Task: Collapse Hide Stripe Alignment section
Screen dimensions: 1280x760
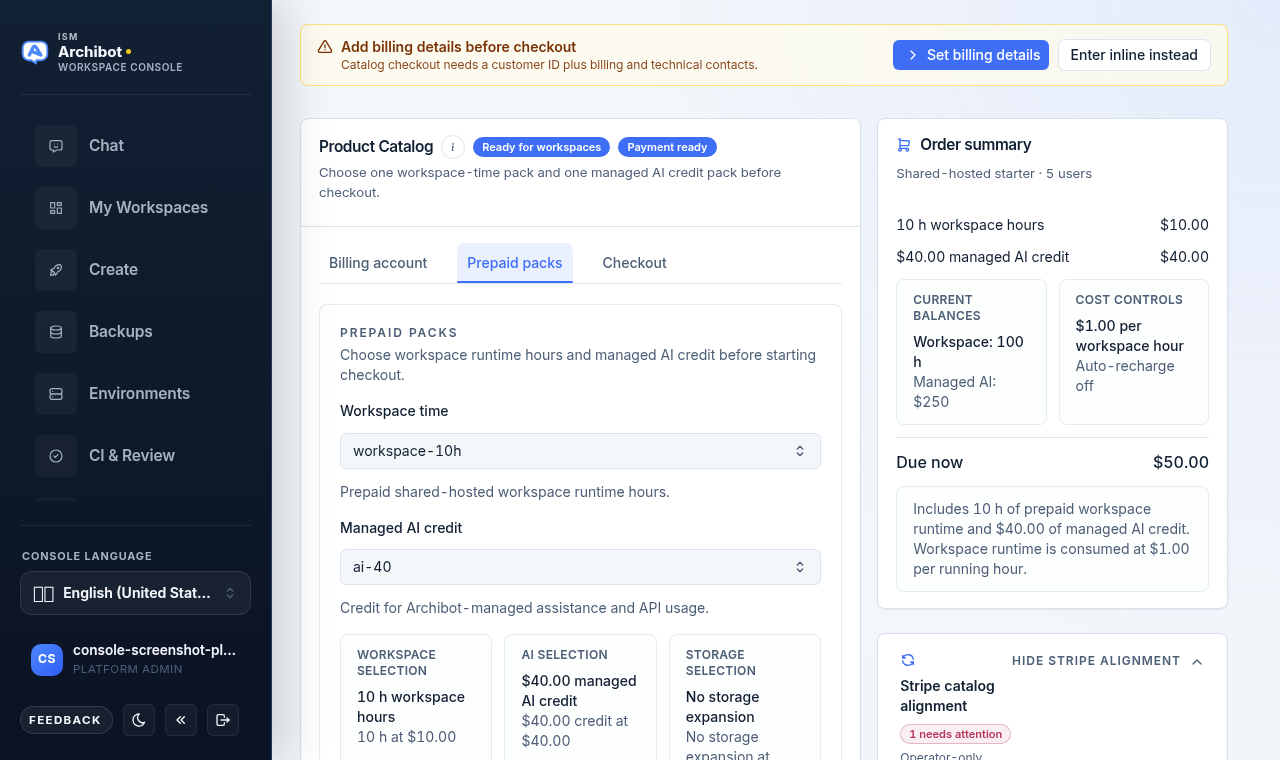Action: pos(1107,661)
